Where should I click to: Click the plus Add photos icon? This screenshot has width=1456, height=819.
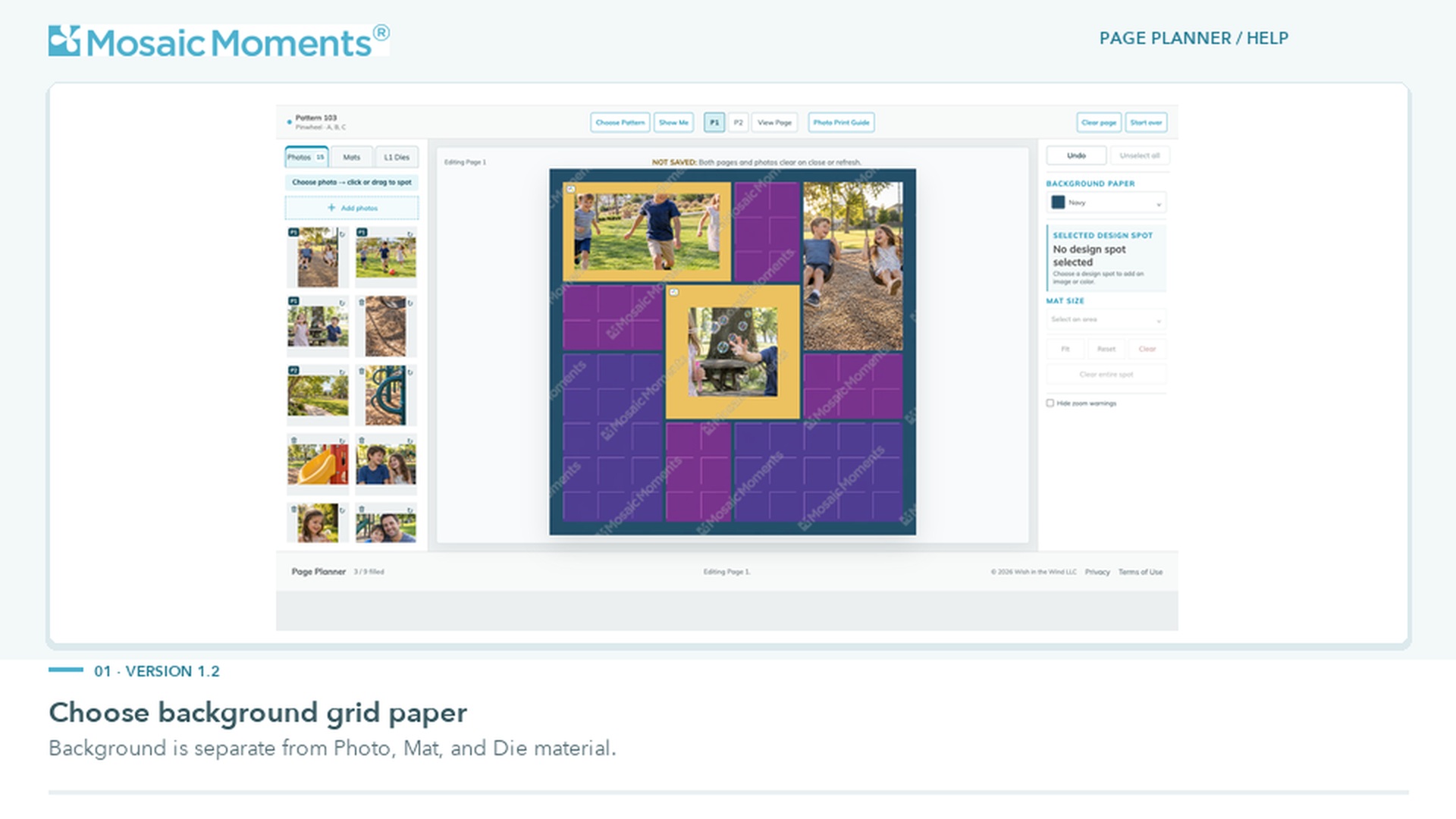[x=331, y=208]
